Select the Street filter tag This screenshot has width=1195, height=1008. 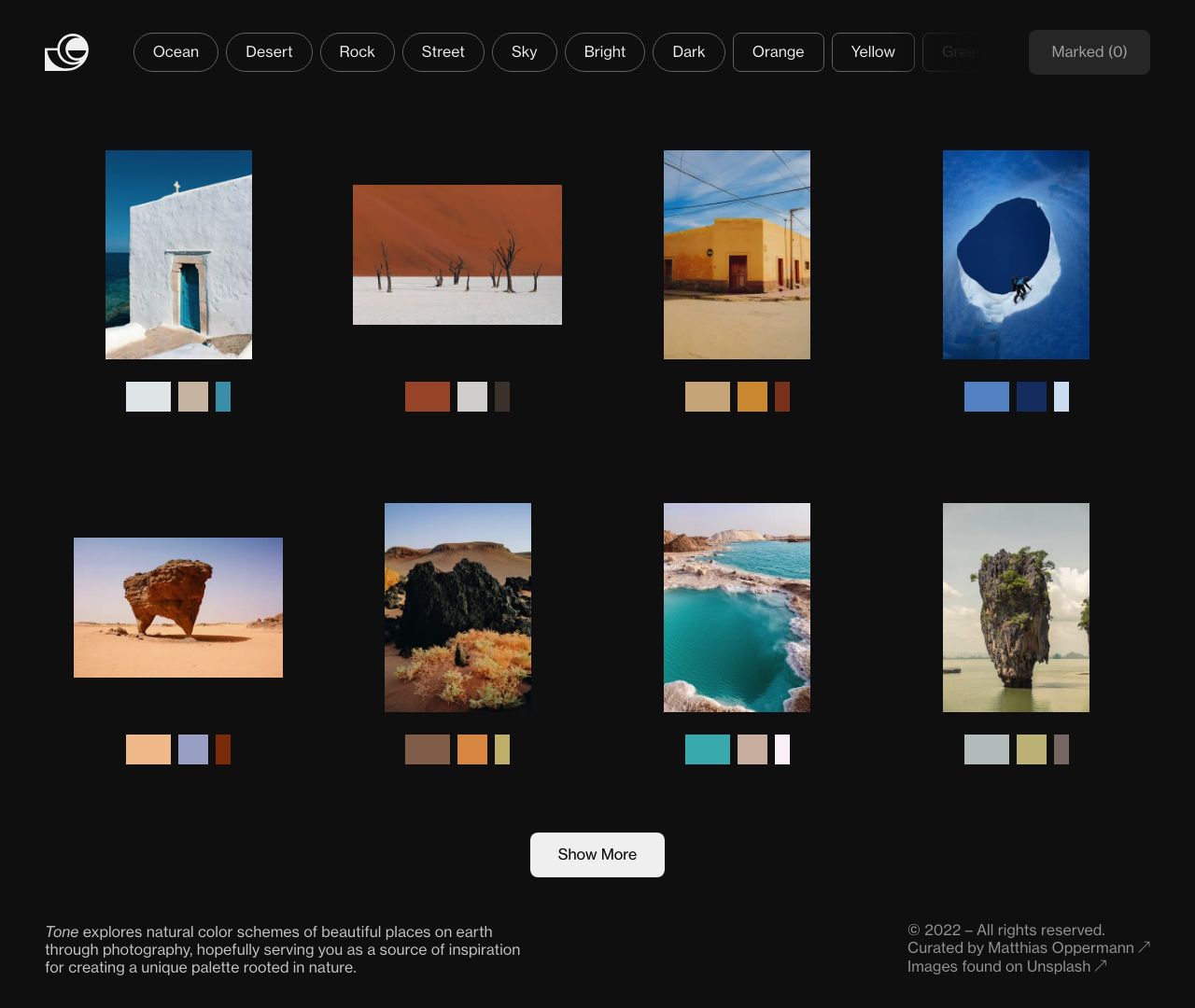click(443, 52)
